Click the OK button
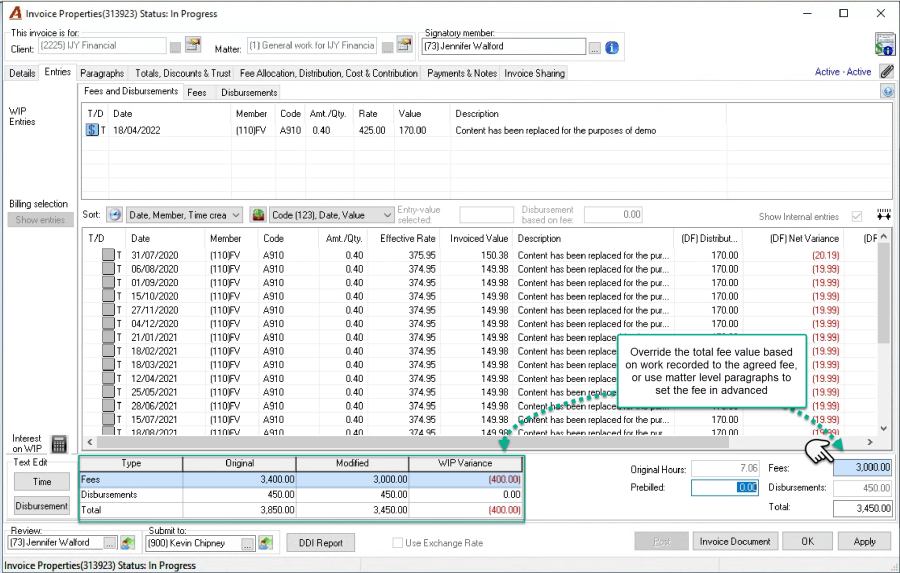 pos(808,541)
